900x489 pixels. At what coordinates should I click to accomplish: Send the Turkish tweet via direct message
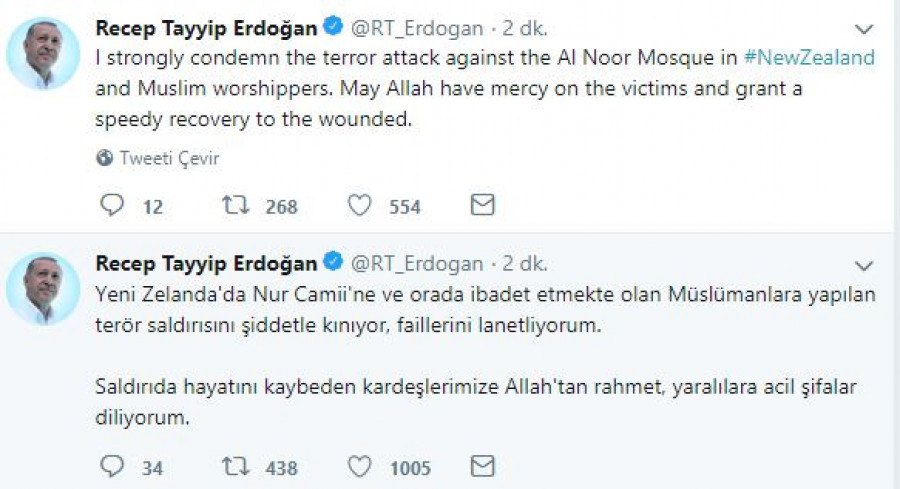(482, 466)
